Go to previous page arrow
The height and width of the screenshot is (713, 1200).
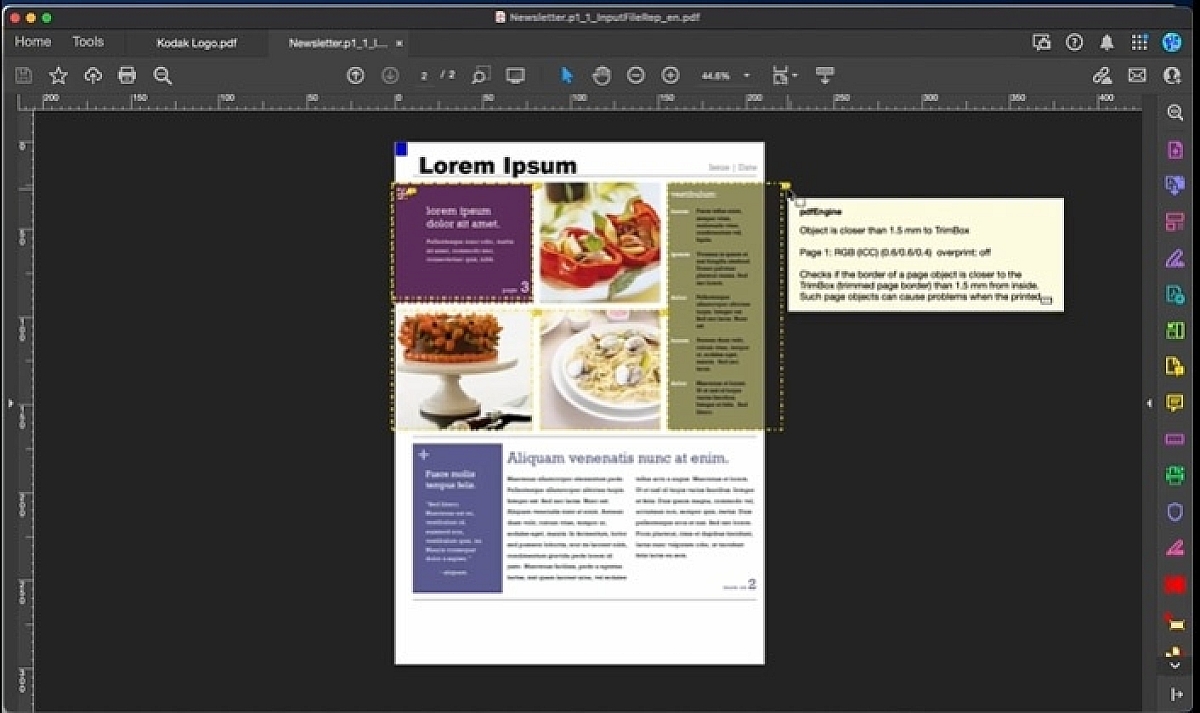[x=355, y=76]
